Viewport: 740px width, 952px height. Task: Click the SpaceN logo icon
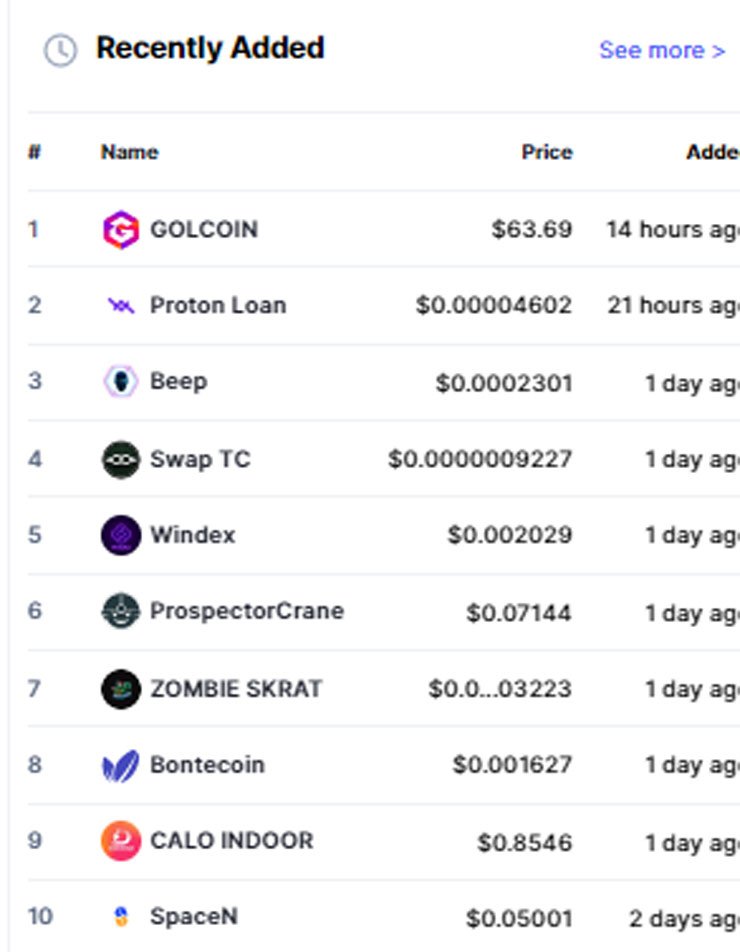pos(121,917)
